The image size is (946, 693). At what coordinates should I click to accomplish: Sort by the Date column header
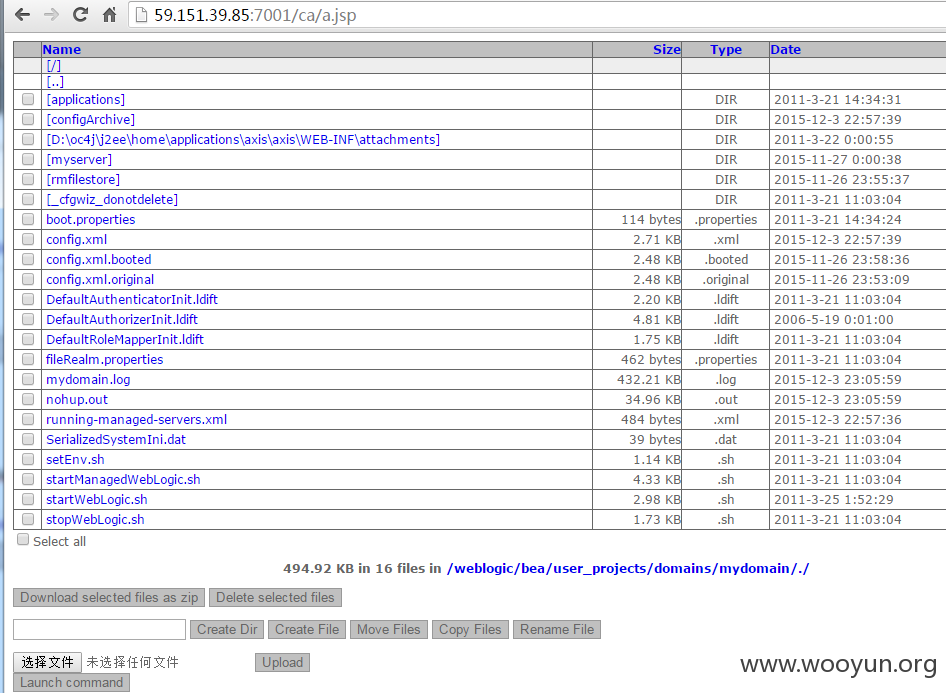pyautogui.click(x=786, y=49)
